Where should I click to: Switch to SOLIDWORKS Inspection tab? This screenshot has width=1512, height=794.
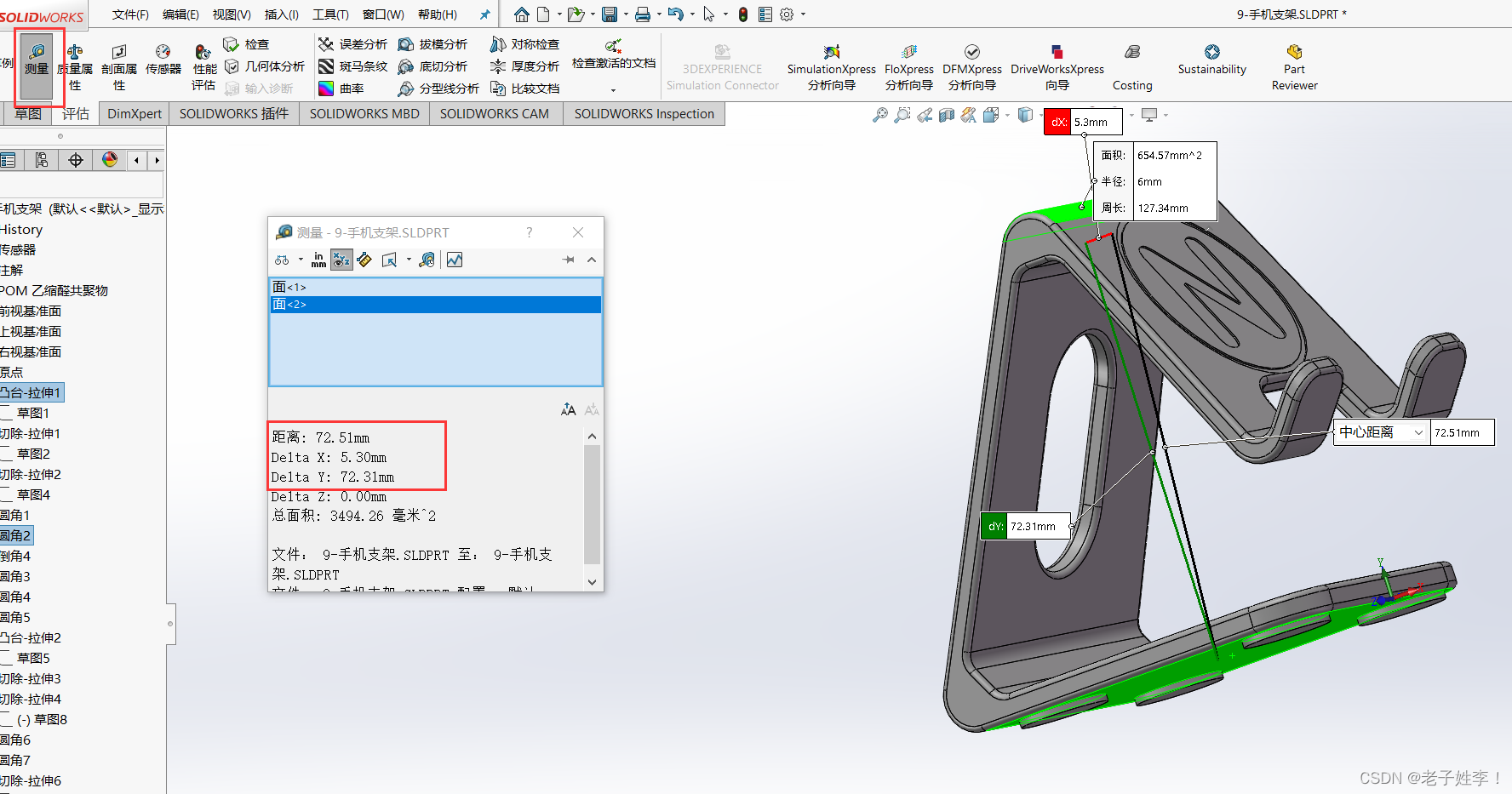644,114
